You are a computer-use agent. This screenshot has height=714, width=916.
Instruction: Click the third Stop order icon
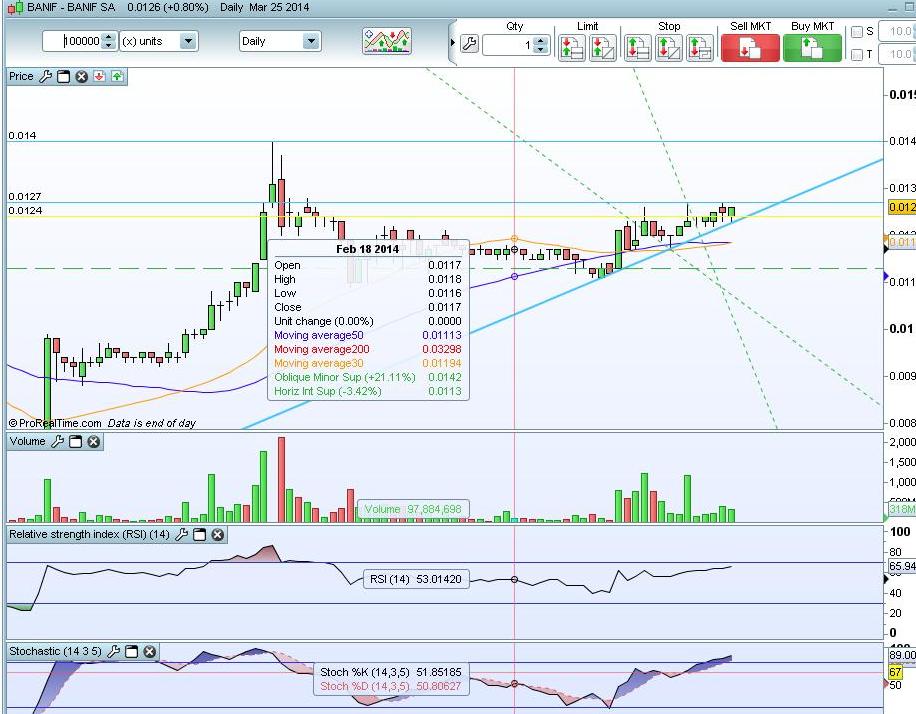pos(700,48)
